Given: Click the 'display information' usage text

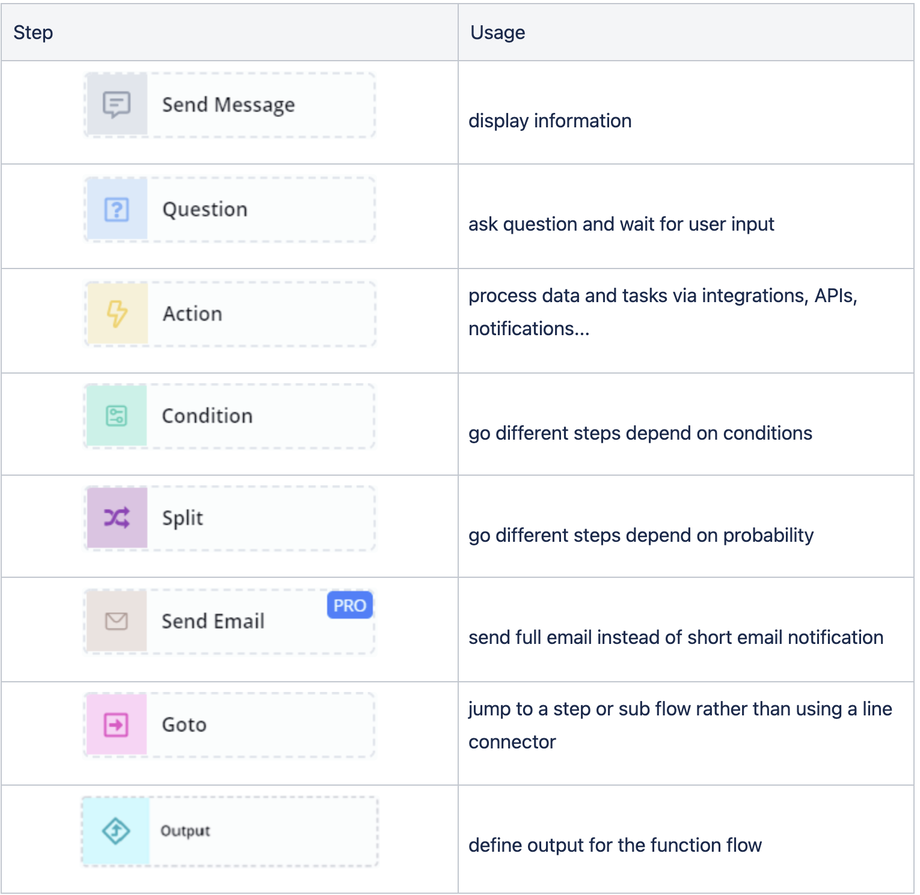Looking at the screenshot, I should click(x=550, y=121).
